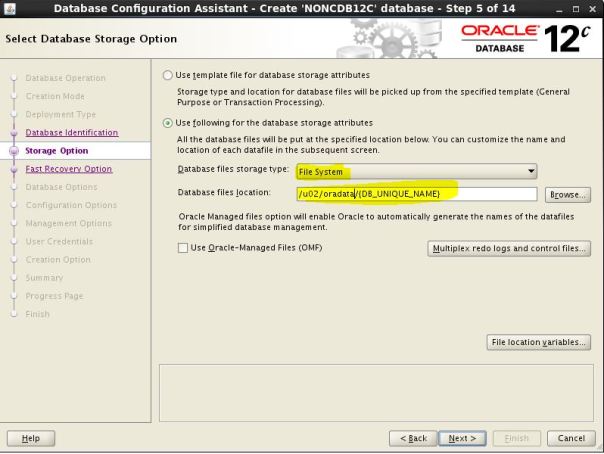Click into Database files location field
Screen dimensions: 604x454
415,194
